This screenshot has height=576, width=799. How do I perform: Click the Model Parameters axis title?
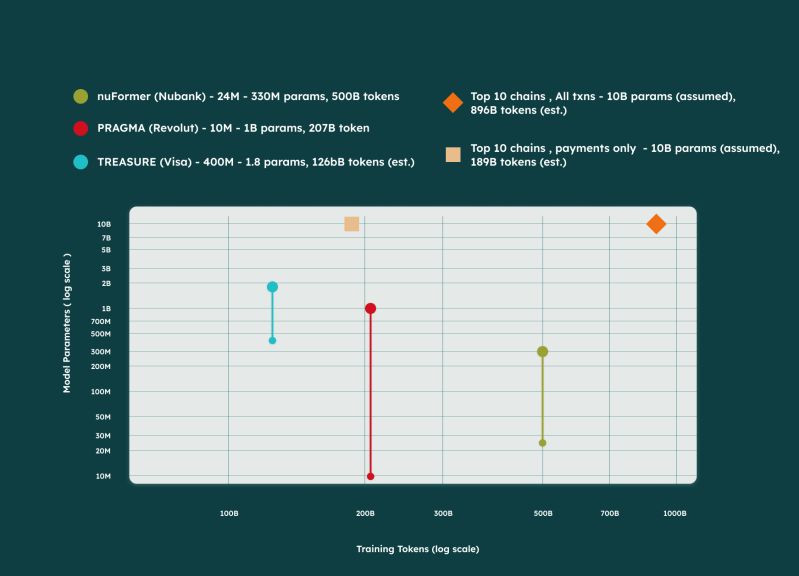tap(67, 323)
